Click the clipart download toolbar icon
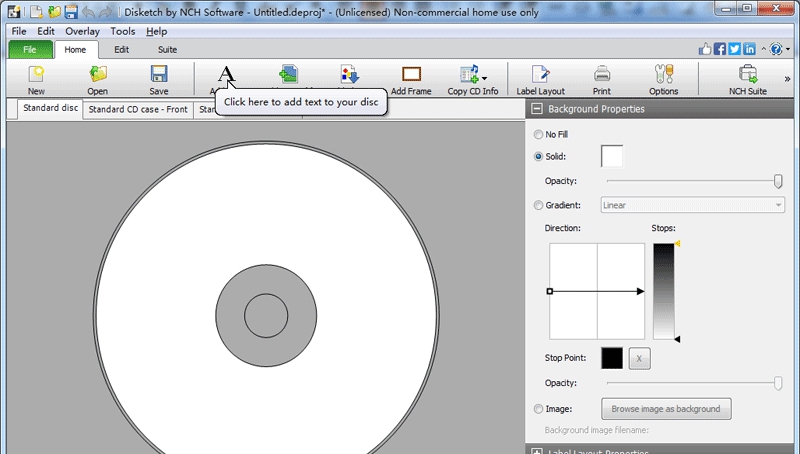 (x=350, y=74)
